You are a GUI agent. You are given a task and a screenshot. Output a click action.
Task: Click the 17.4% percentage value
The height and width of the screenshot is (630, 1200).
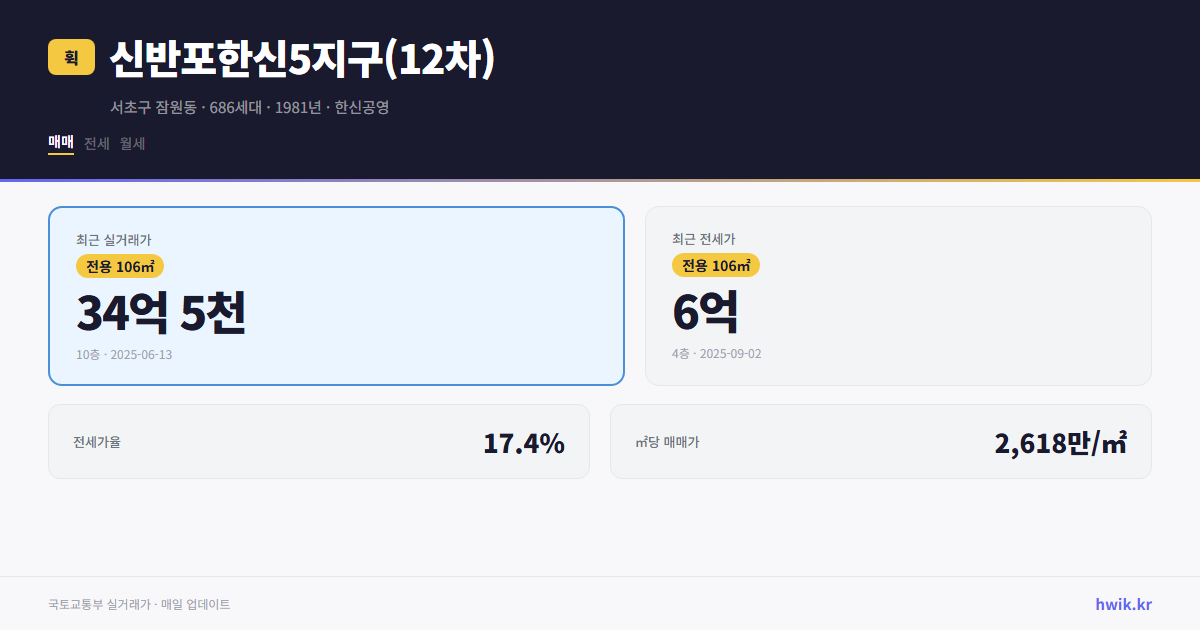[524, 441]
